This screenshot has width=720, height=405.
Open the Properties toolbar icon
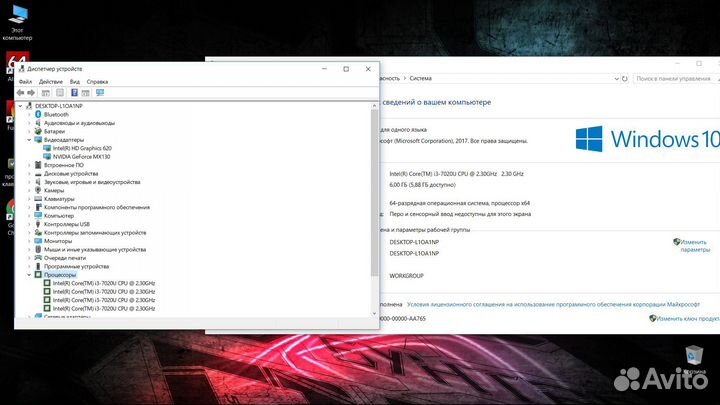tap(60, 93)
